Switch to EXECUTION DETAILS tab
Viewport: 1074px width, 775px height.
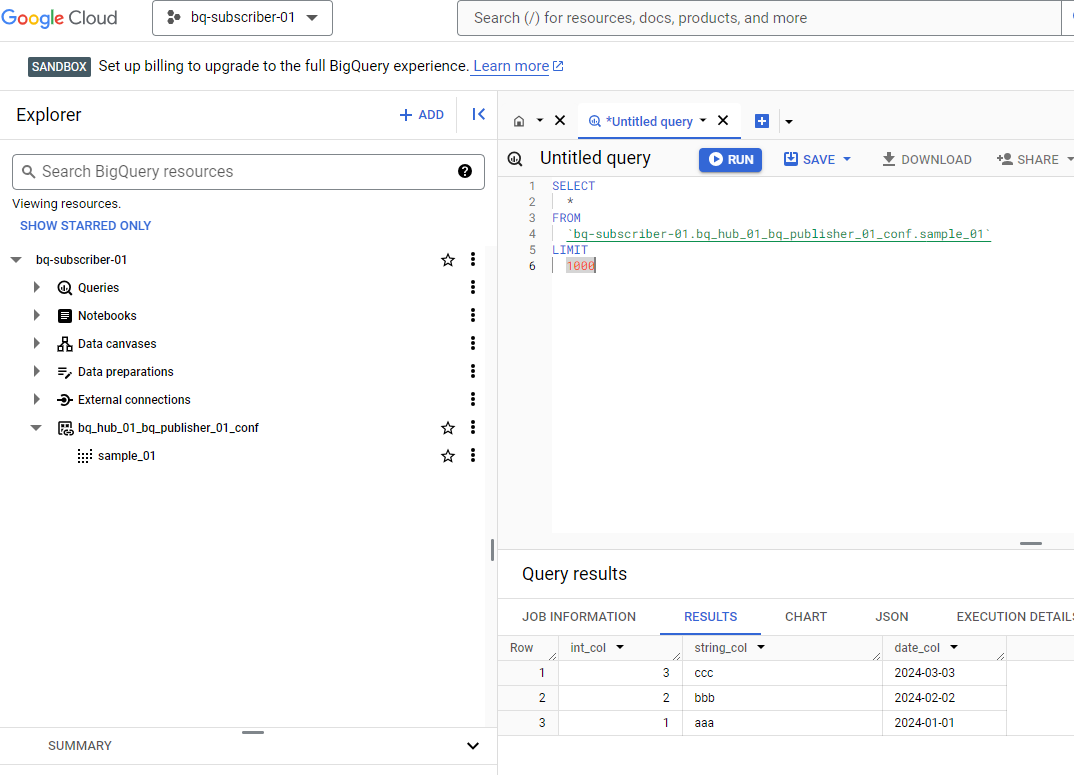pos(1014,617)
